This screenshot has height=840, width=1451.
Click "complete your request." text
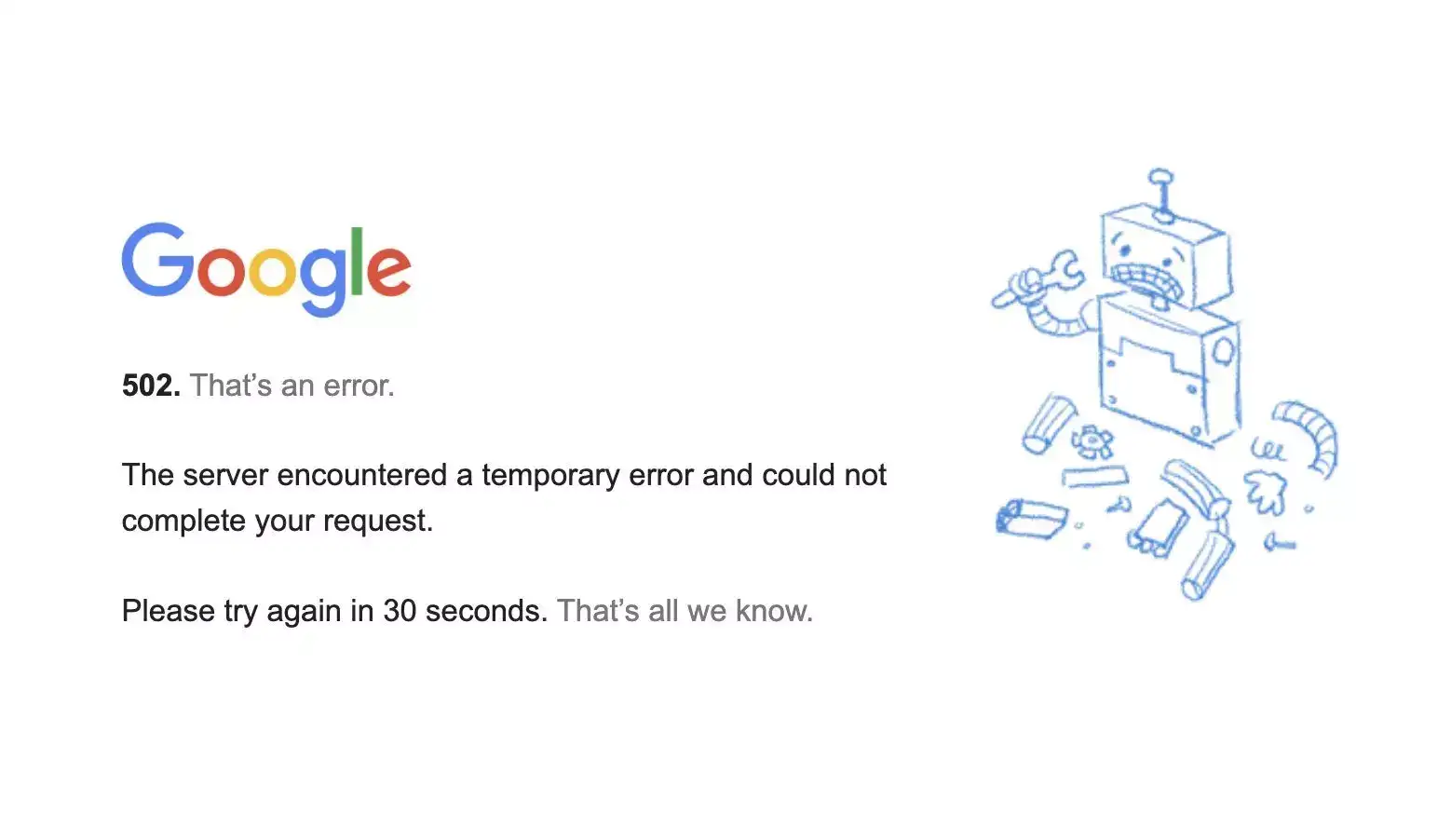[x=278, y=521]
